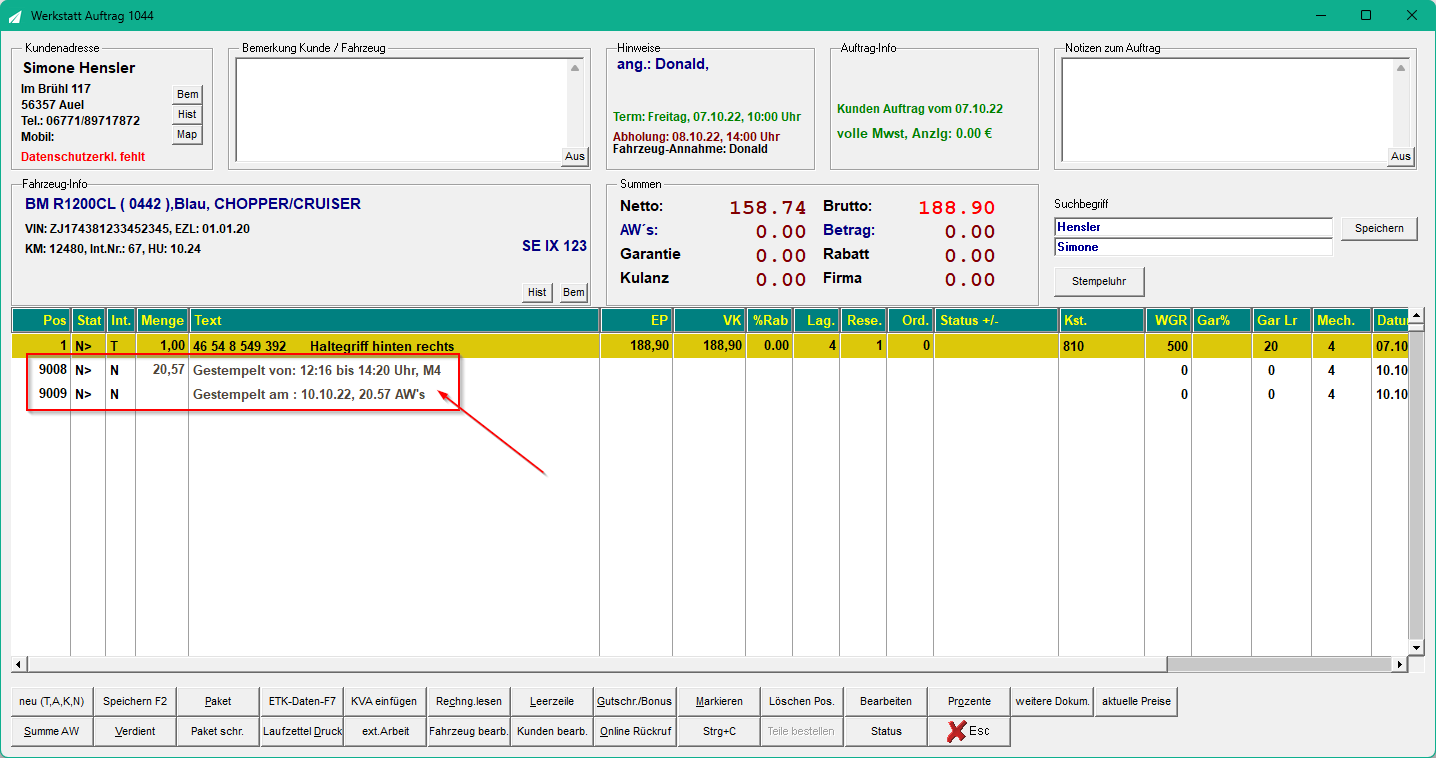Click the Speichern button next to Suchbegriff

point(1379,228)
